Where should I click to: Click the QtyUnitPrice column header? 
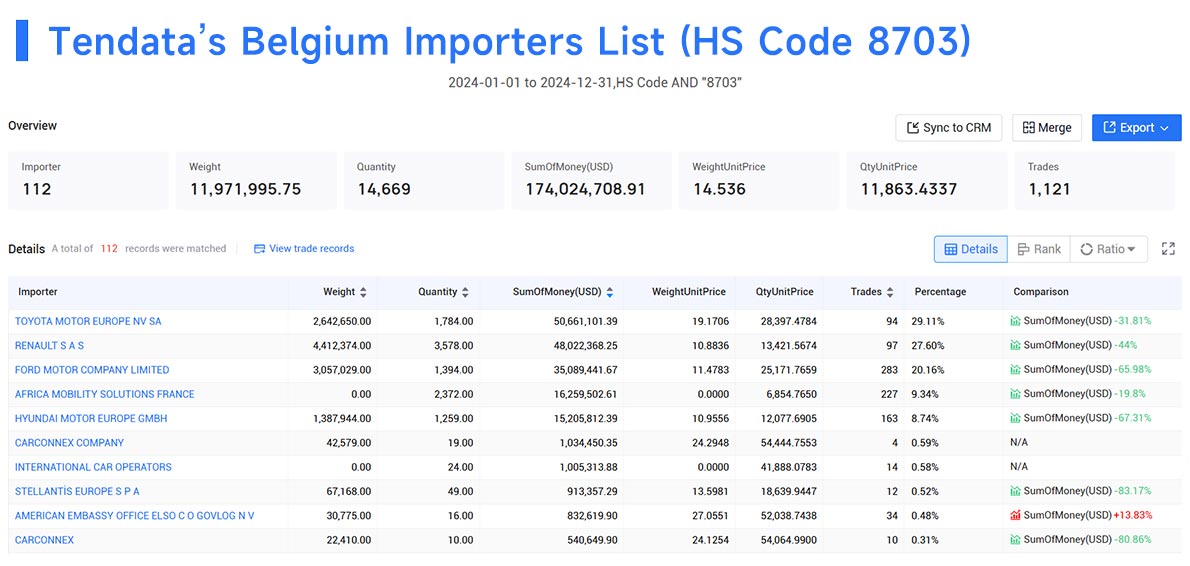[x=785, y=292]
